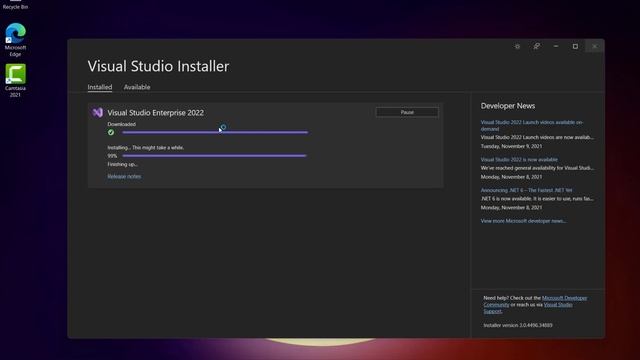This screenshot has height=360, width=640.
Task: Click the 'Downloaded' status label
Action: tap(122, 124)
